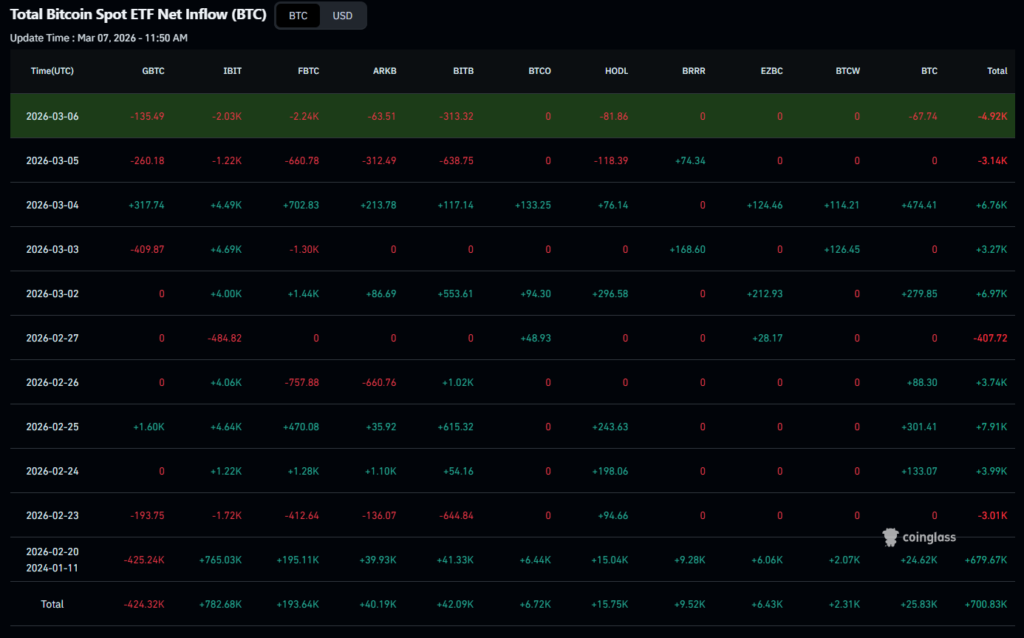
Task: Click the 2026-03-04 date cell
Action: [52, 205]
